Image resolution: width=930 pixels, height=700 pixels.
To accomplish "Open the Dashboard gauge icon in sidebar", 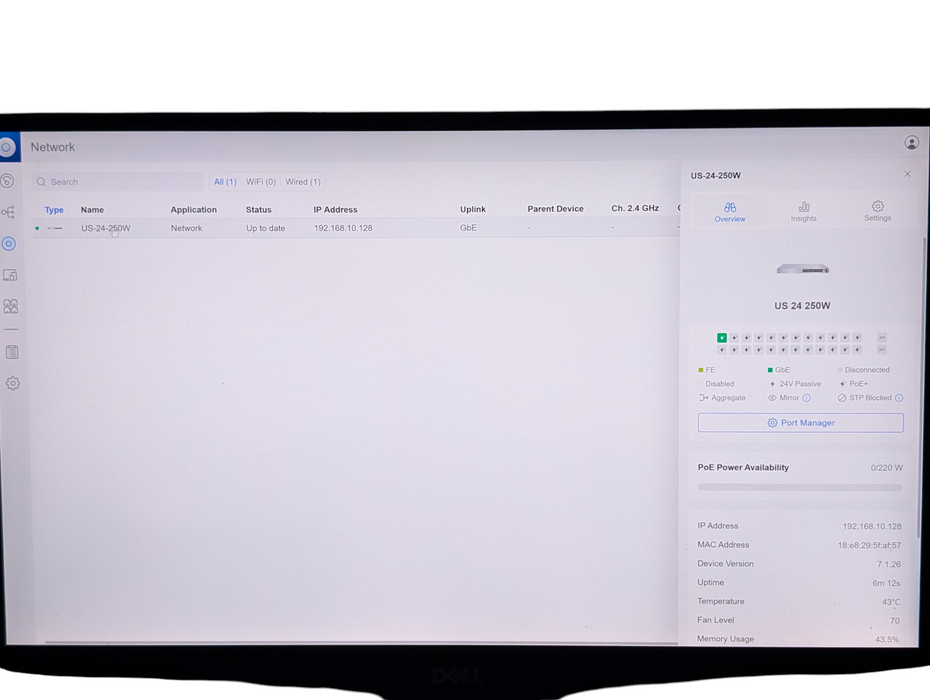I will point(7,181).
